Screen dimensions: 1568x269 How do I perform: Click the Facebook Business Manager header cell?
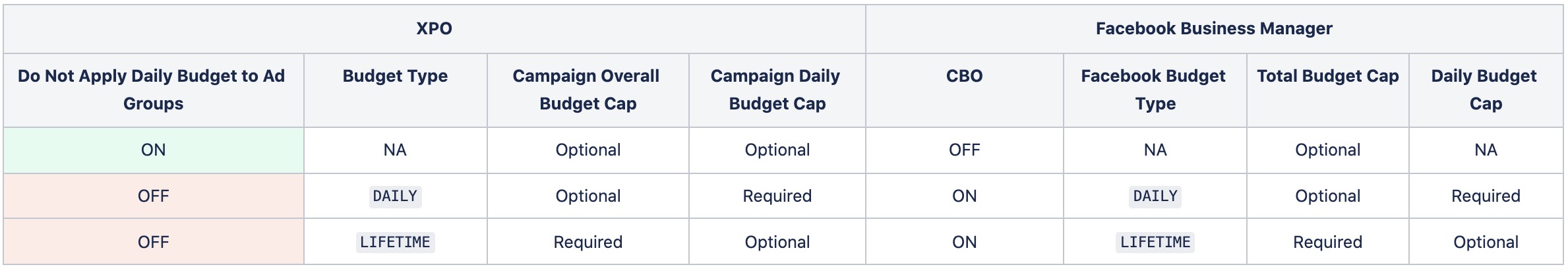(x=1214, y=29)
